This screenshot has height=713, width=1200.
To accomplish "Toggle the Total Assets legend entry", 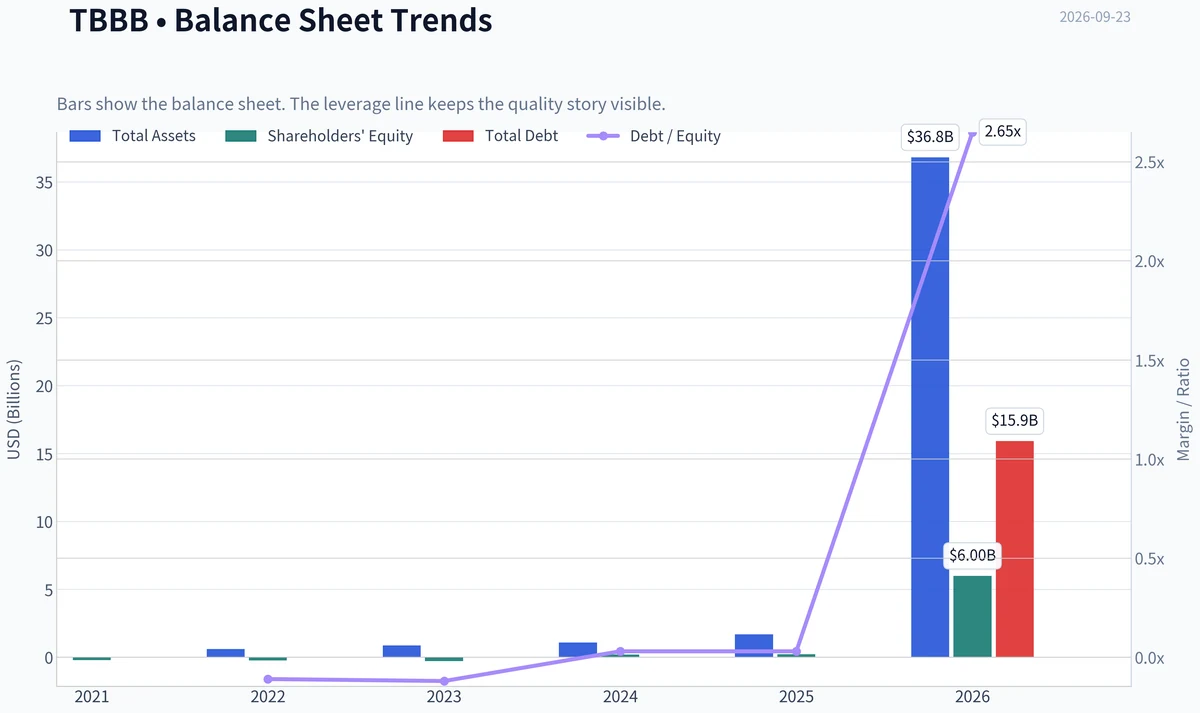I will tap(132, 136).
